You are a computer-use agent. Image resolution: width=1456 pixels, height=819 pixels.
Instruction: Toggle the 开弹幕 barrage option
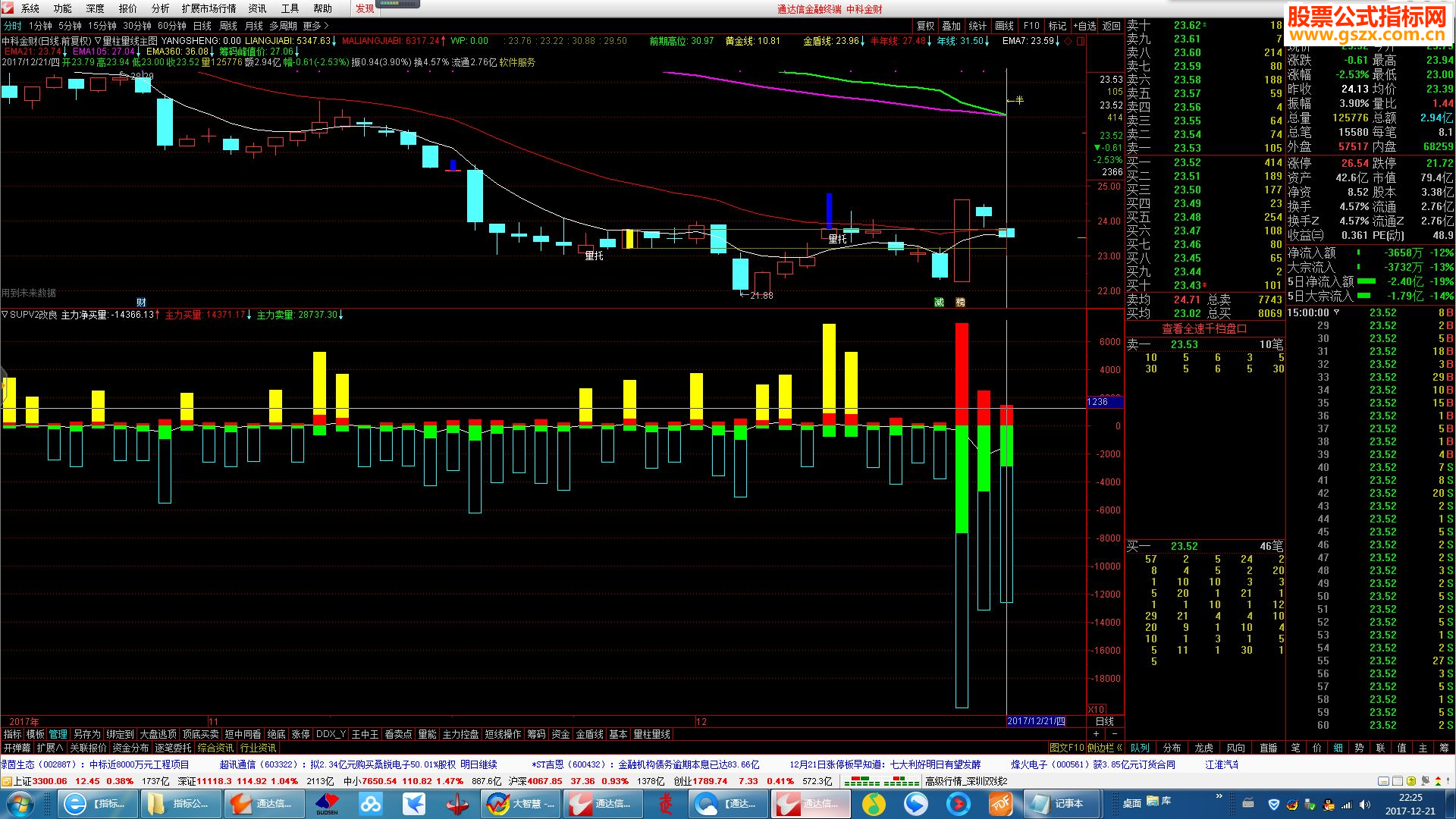17,748
